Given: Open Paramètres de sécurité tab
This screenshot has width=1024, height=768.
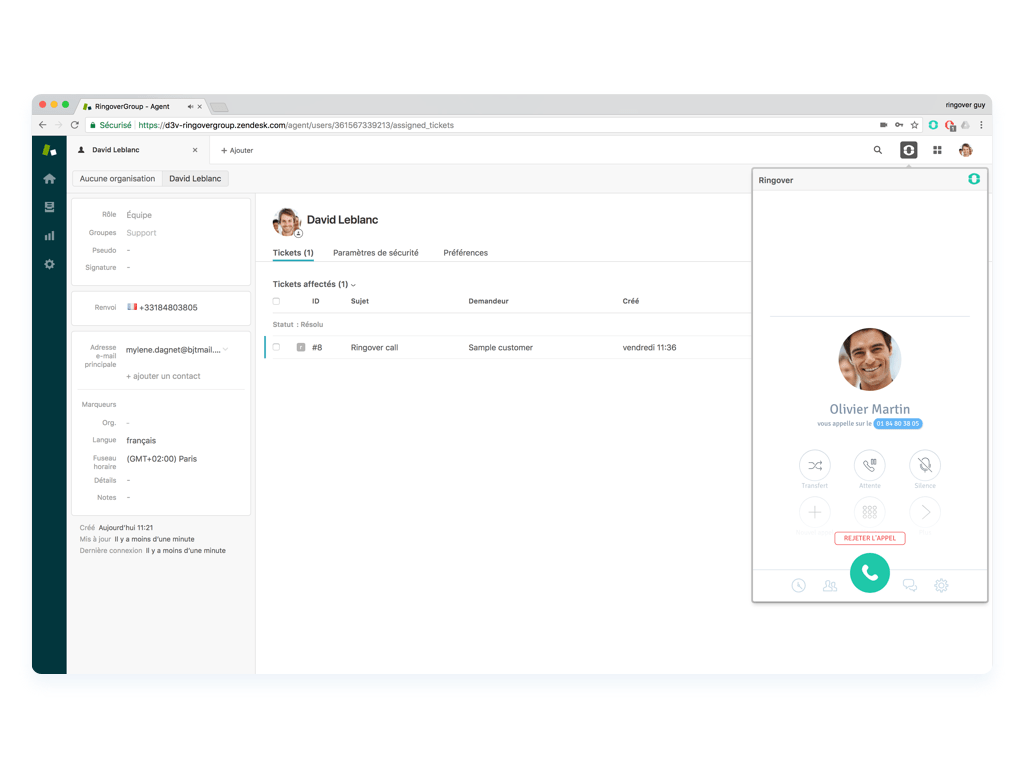Looking at the screenshot, I should [376, 253].
